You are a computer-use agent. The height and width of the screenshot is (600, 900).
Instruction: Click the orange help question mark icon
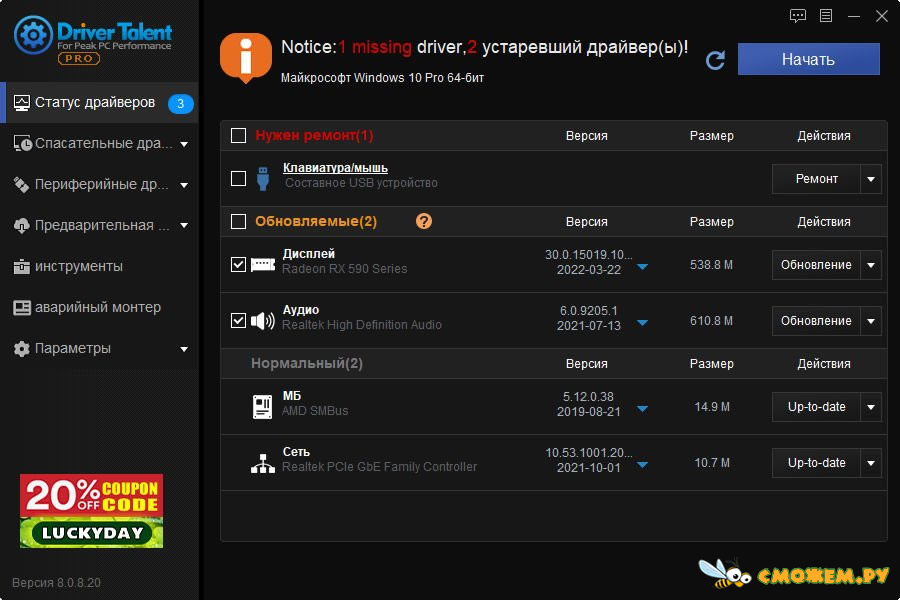424,221
